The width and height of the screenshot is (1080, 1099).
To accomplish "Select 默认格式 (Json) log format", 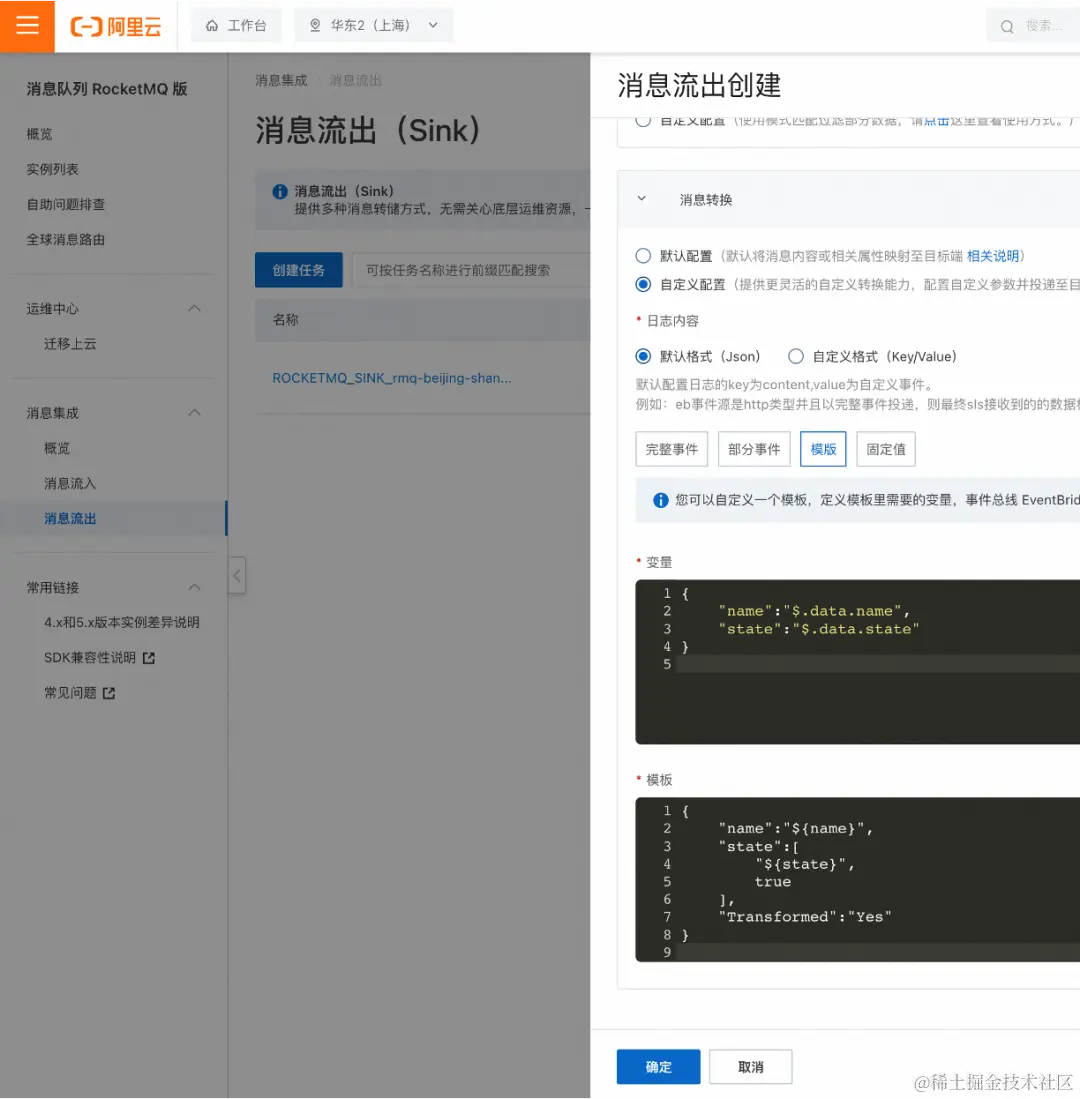I will click(643, 356).
